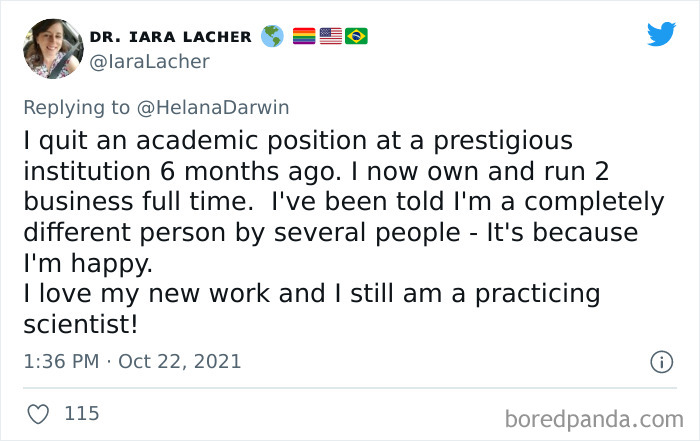Click the Oct 22, 2021 date
The width and height of the screenshot is (700, 441).
click(x=180, y=360)
